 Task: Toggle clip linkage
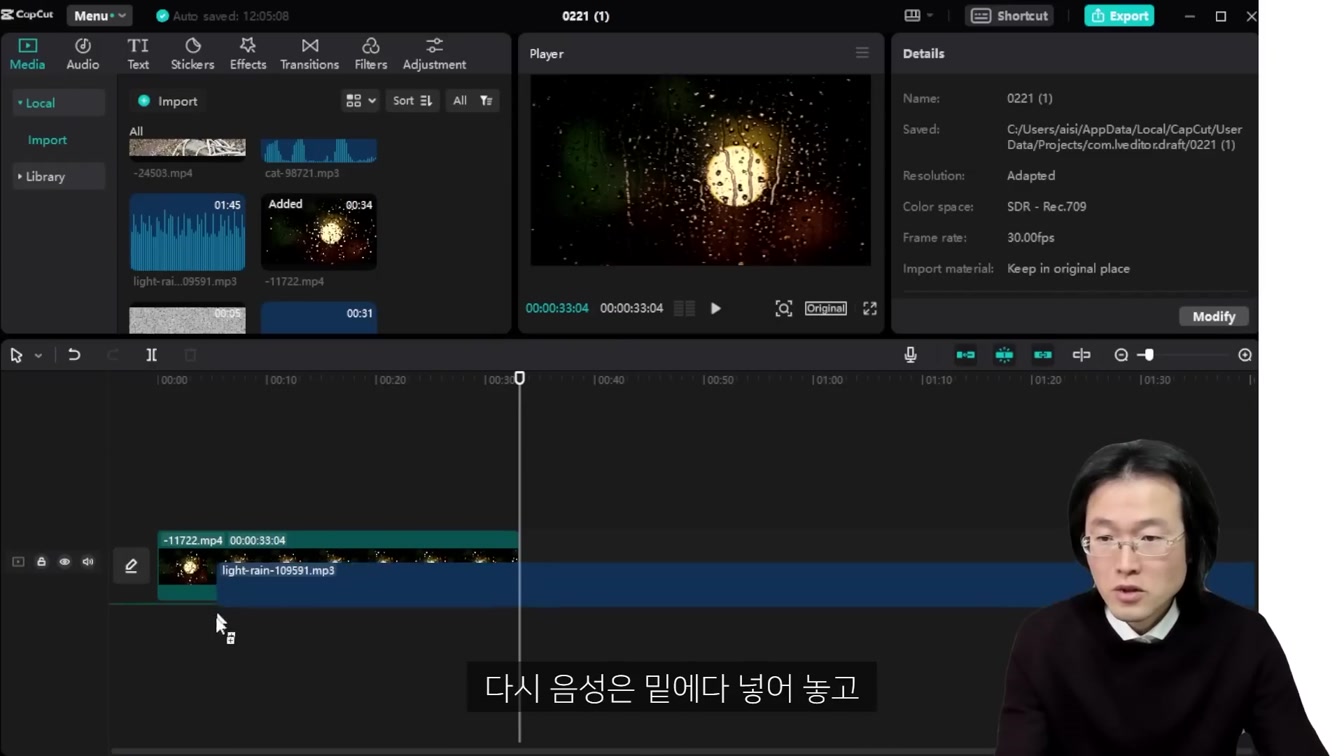[1043, 355]
